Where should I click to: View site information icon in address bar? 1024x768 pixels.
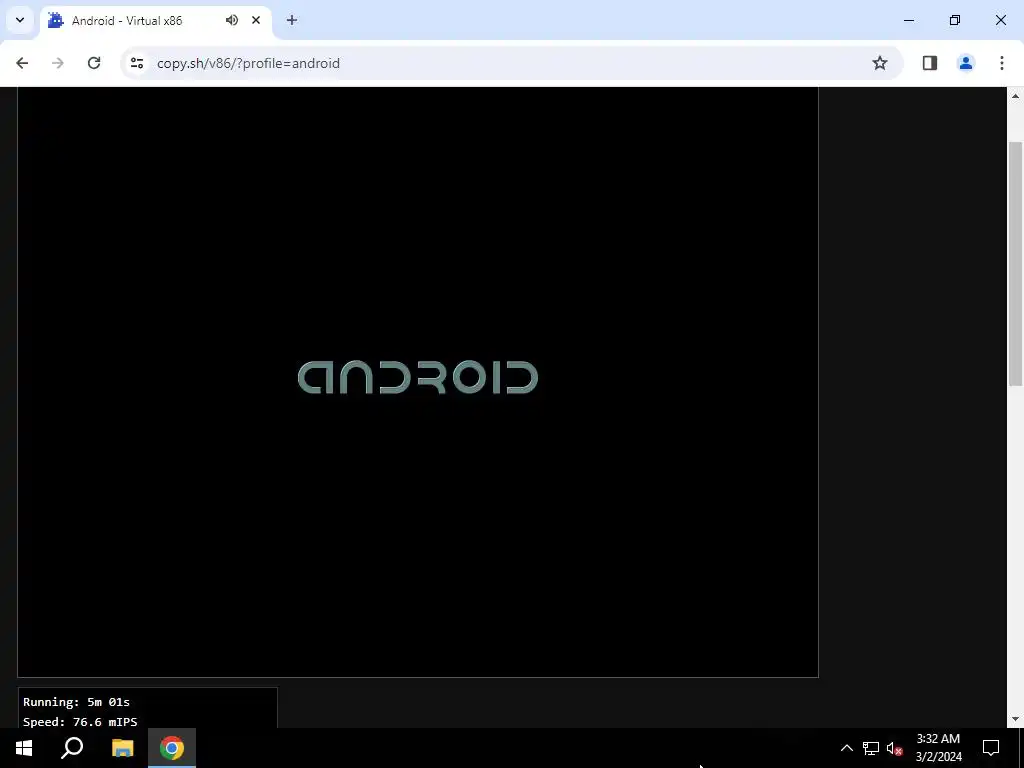coord(136,63)
